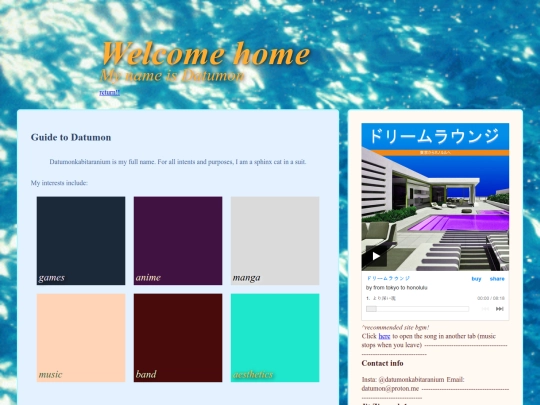Click the Welcome home heading
Viewport: 540px width, 405px height.
click(206, 53)
